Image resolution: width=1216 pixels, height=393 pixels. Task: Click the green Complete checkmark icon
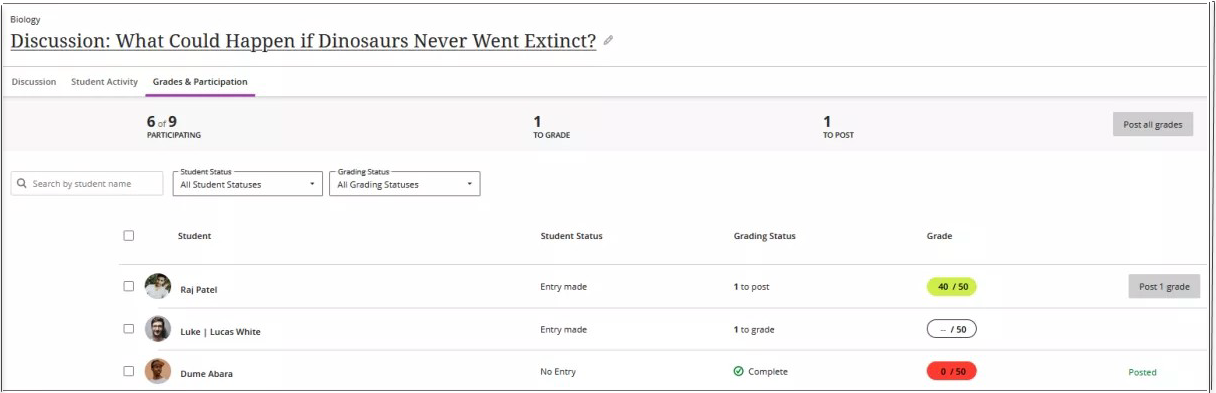(738, 371)
